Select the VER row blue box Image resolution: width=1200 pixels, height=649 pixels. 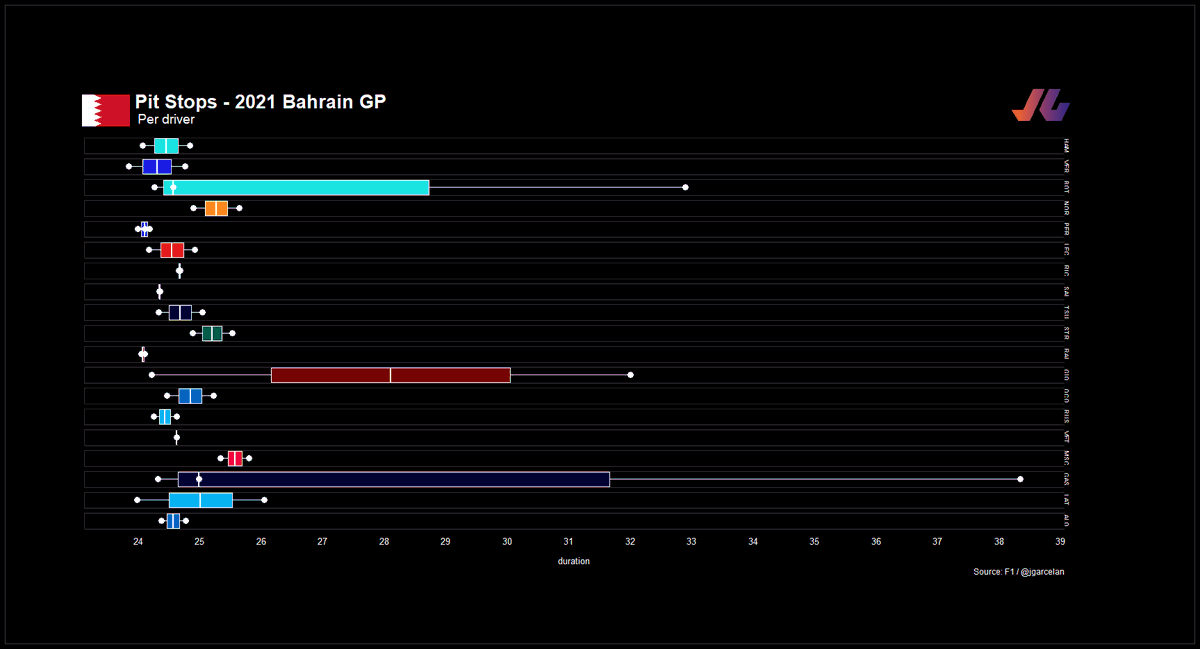pyautogui.click(x=157, y=166)
